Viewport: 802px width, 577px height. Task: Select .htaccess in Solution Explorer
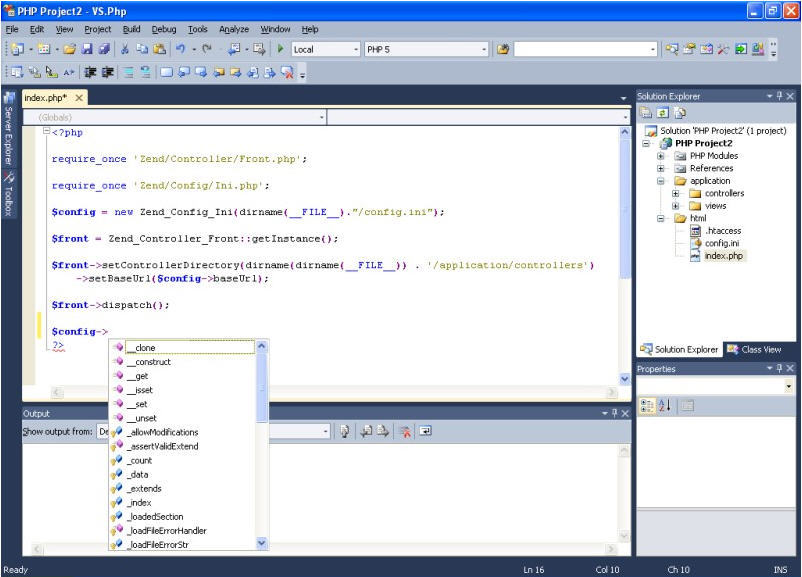coord(723,231)
